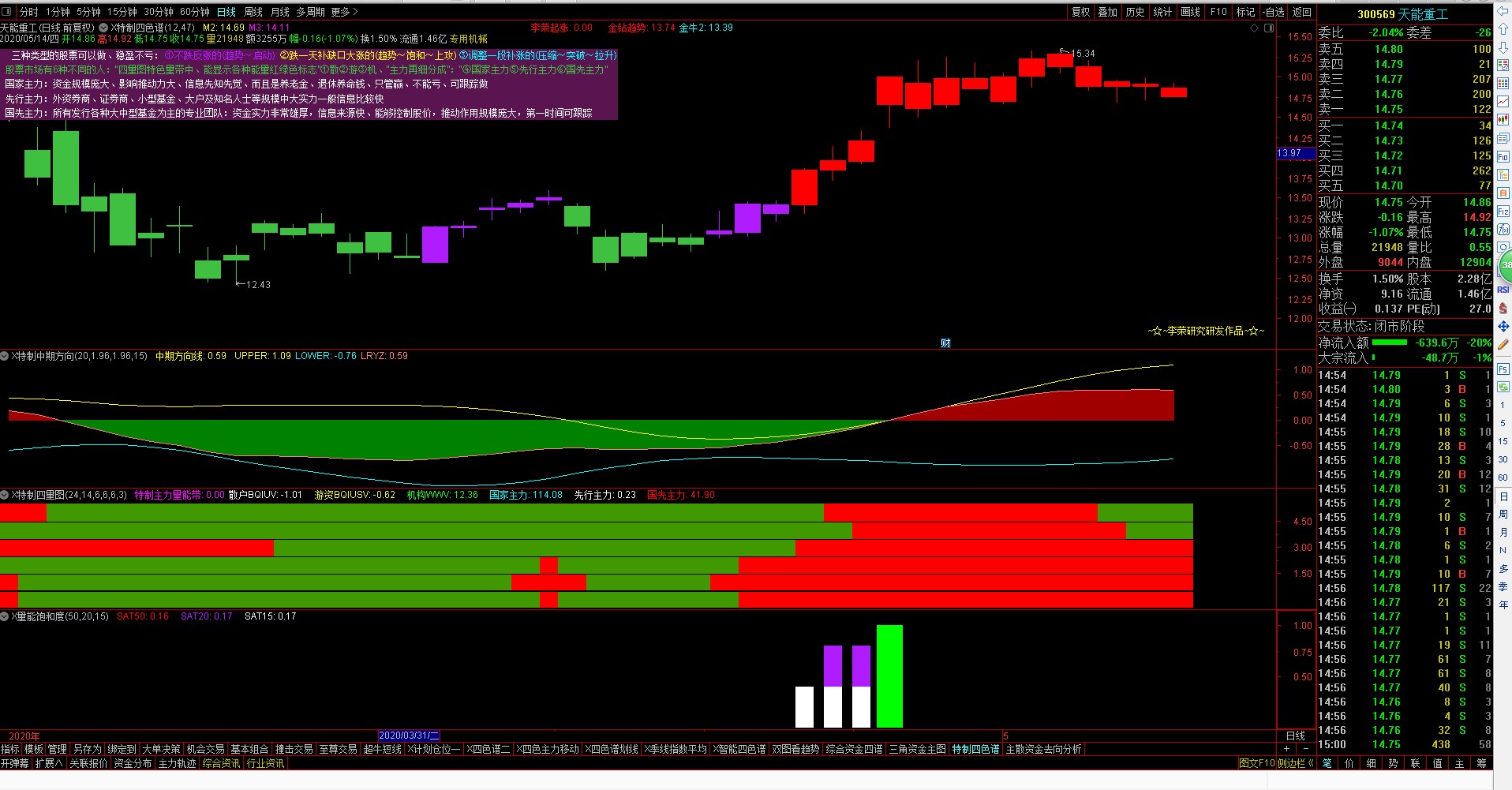The height and width of the screenshot is (790, 1512).
Task: Select the pencil drawing tool icon
Action: tap(1503, 345)
